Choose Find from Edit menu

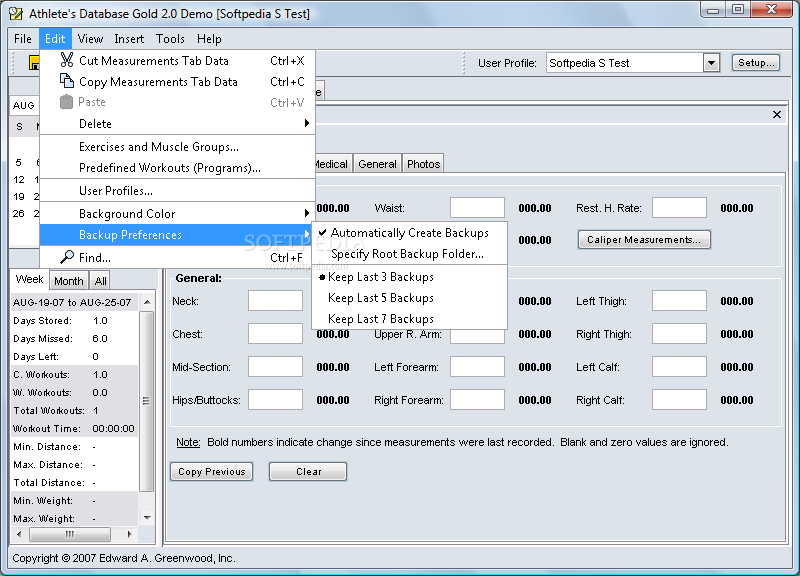pyautogui.click(x=177, y=258)
